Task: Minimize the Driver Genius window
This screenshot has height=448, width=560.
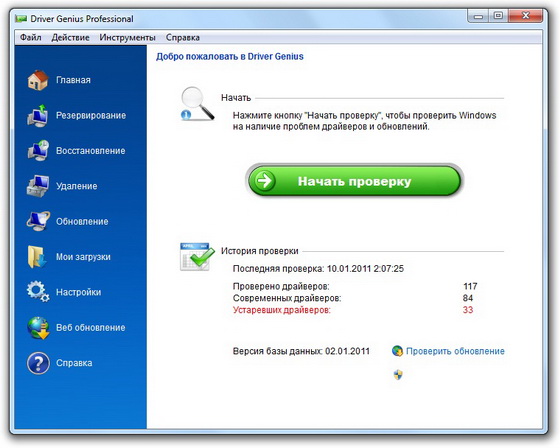Action: click(x=479, y=16)
